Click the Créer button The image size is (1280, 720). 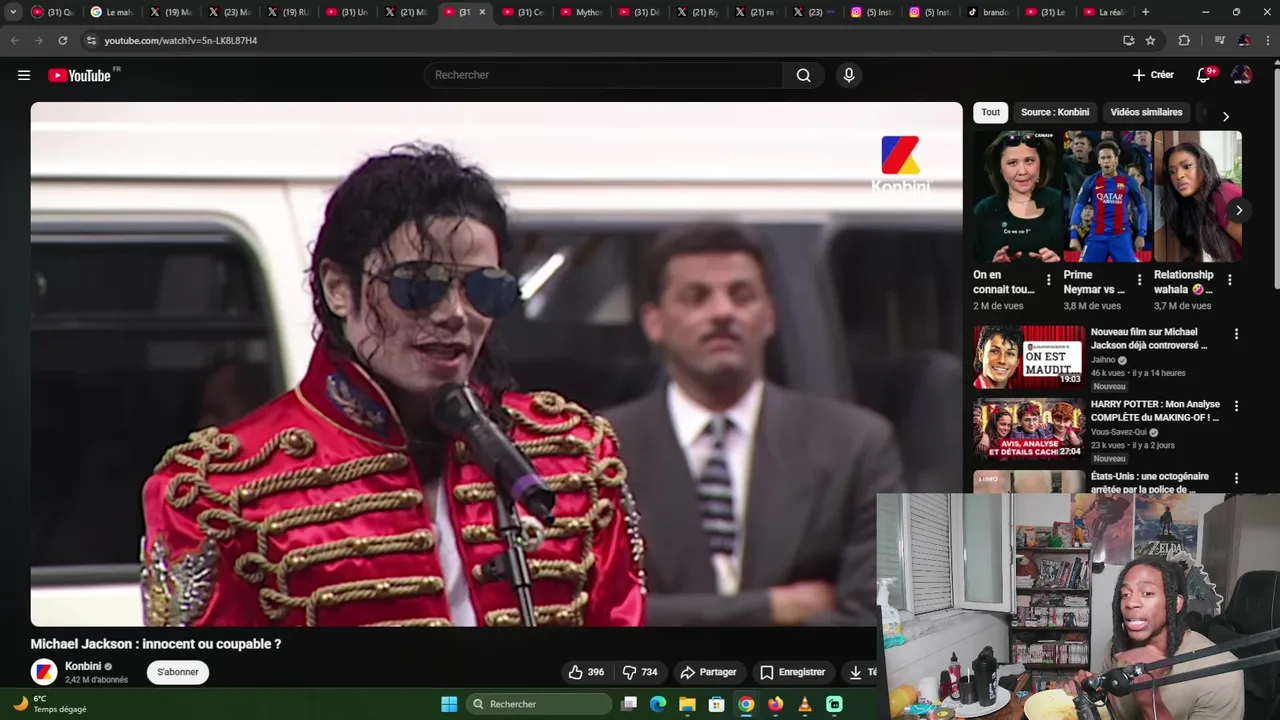(x=1153, y=75)
